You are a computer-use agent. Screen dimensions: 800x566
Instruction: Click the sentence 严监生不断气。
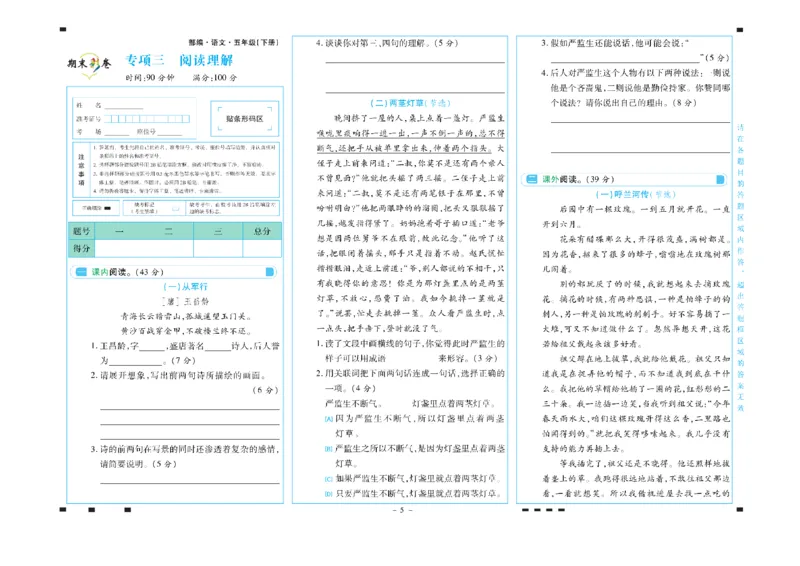(x=353, y=404)
